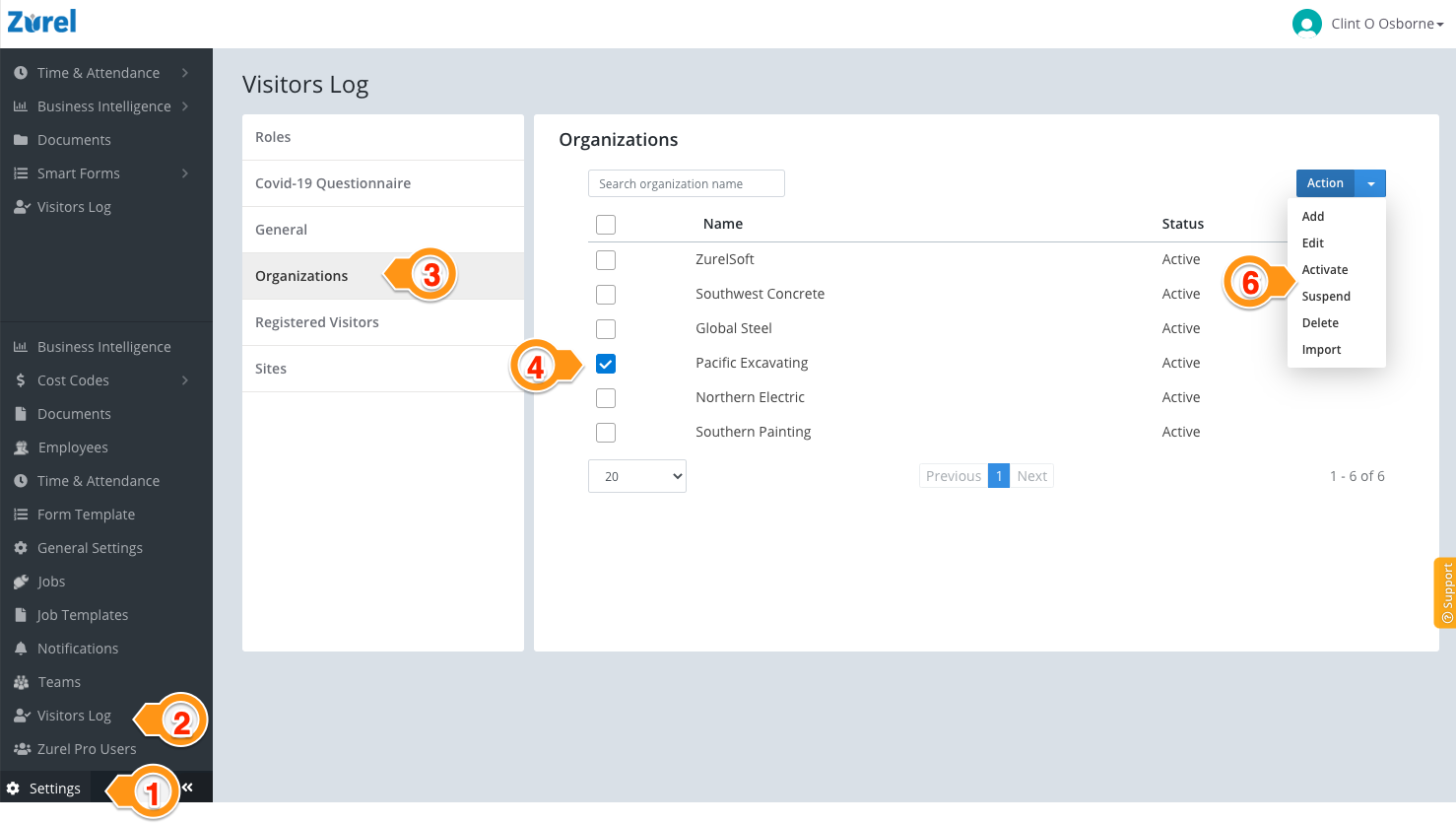The width and height of the screenshot is (1456, 824).
Task: Check the ZurelSoft organization checkbox
Action: (605, 259)
